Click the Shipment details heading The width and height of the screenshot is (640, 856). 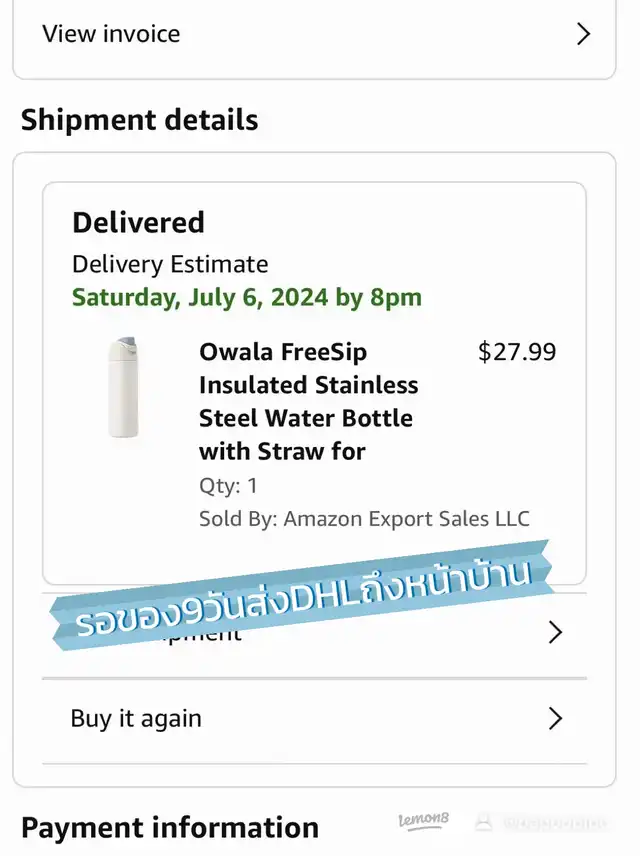[139, 120]
